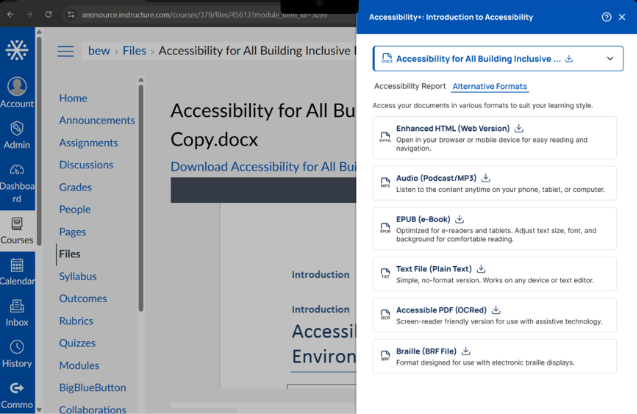Click browser back arrow

(x=11, y=14)
